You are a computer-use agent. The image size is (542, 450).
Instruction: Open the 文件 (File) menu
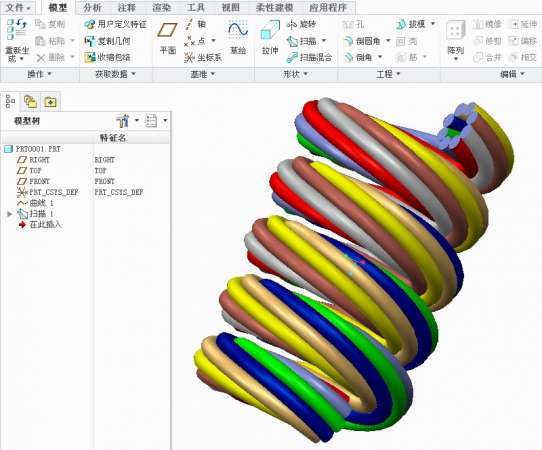pos(18,7)
